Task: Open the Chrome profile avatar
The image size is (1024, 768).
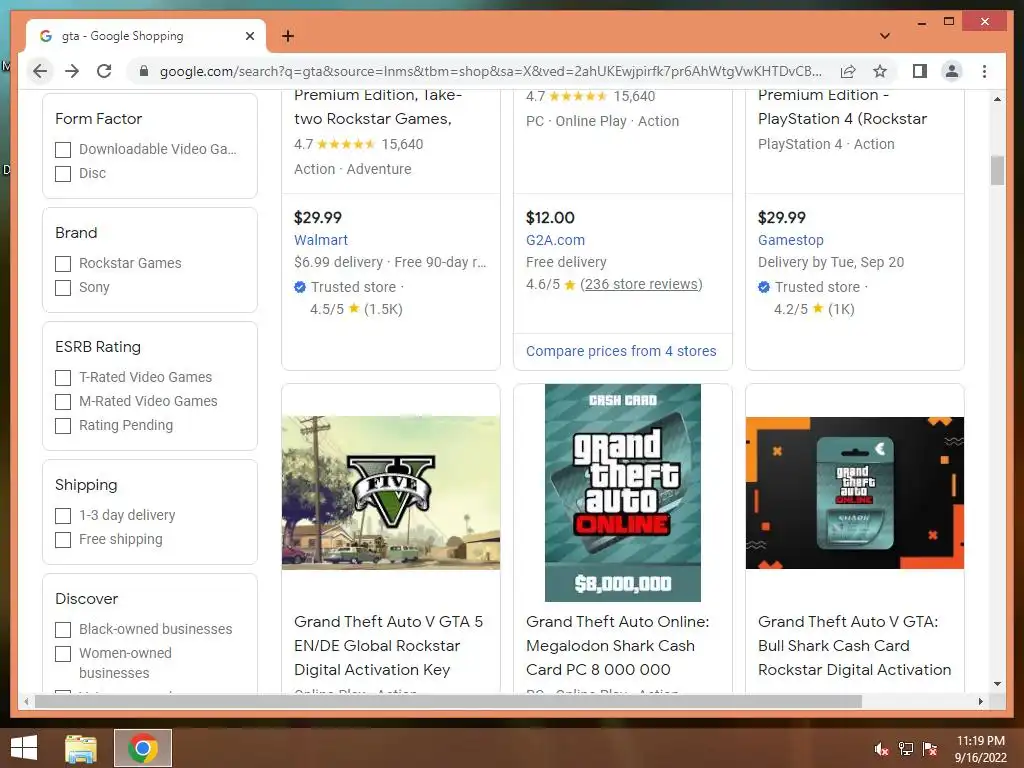Action: click(952, 71)
